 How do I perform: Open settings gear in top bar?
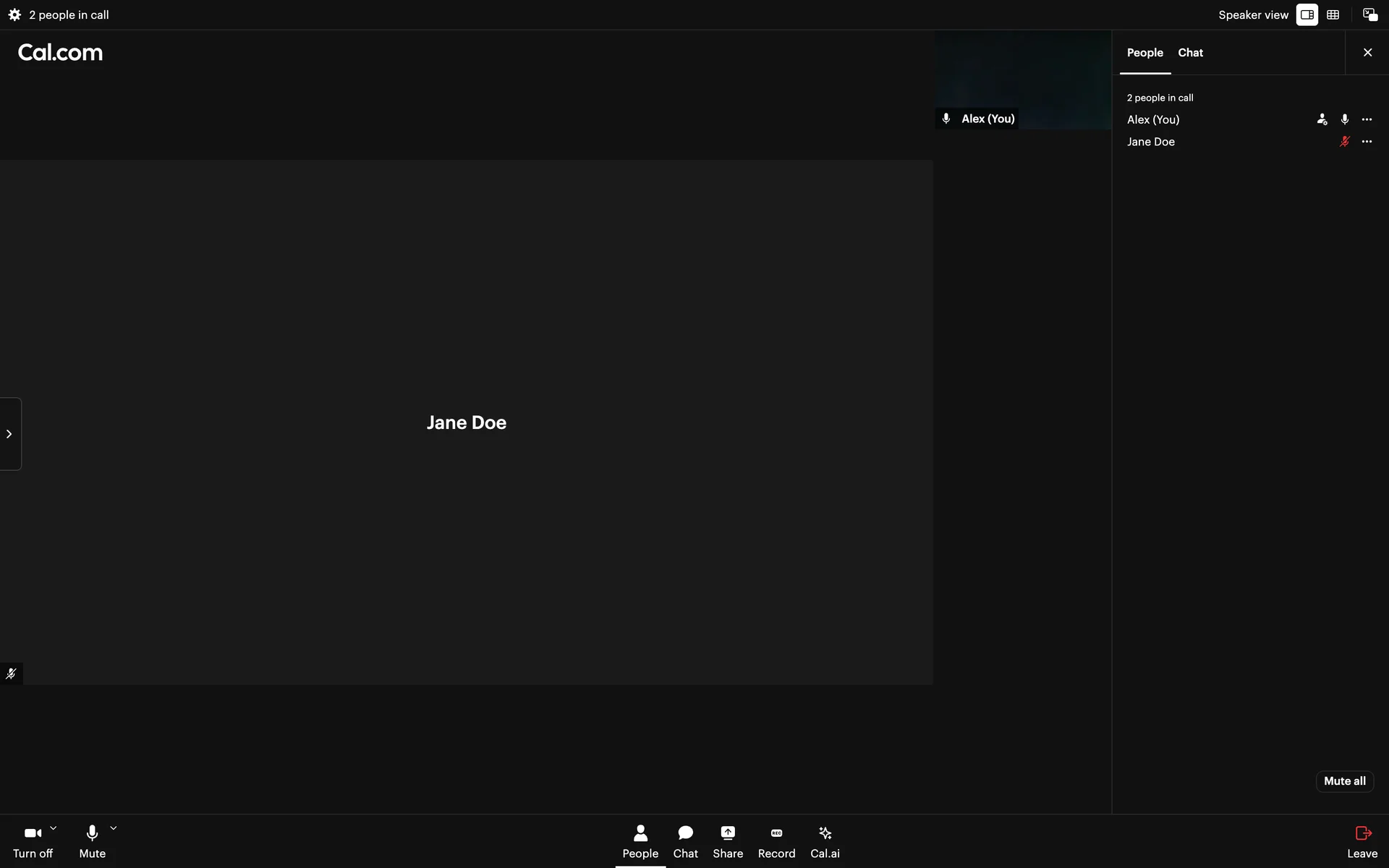tap(14, 14)
